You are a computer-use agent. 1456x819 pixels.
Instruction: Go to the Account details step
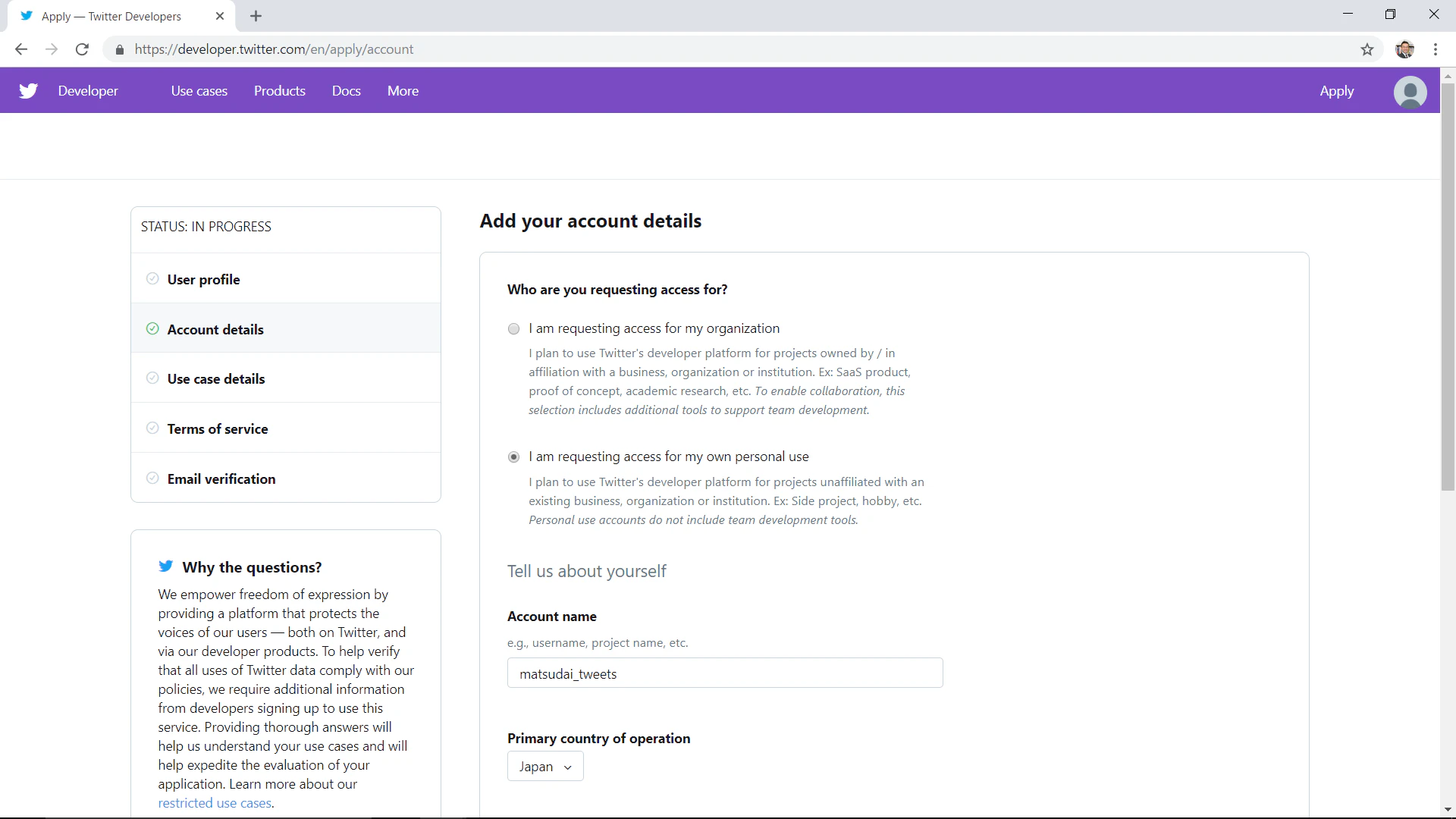tap(286, 328)
